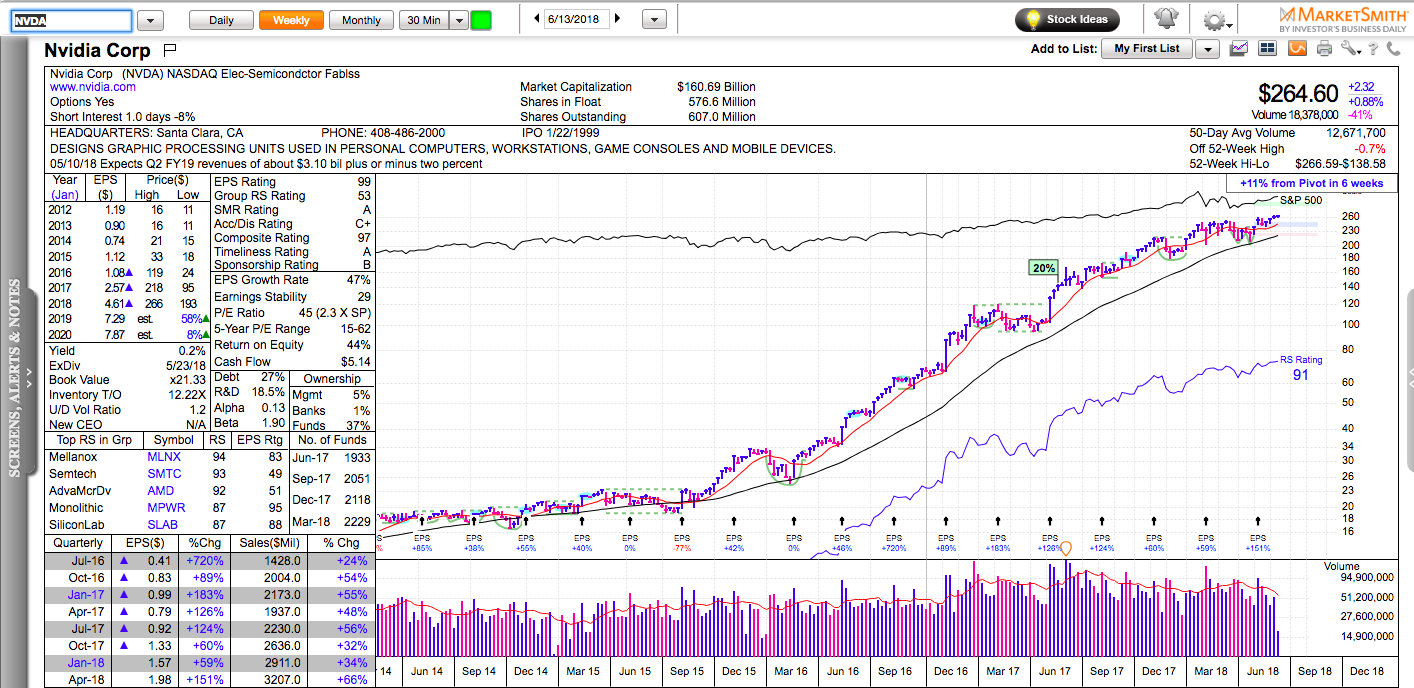
Task: Click the green status square indicator
Action: [x=481, y=20]
